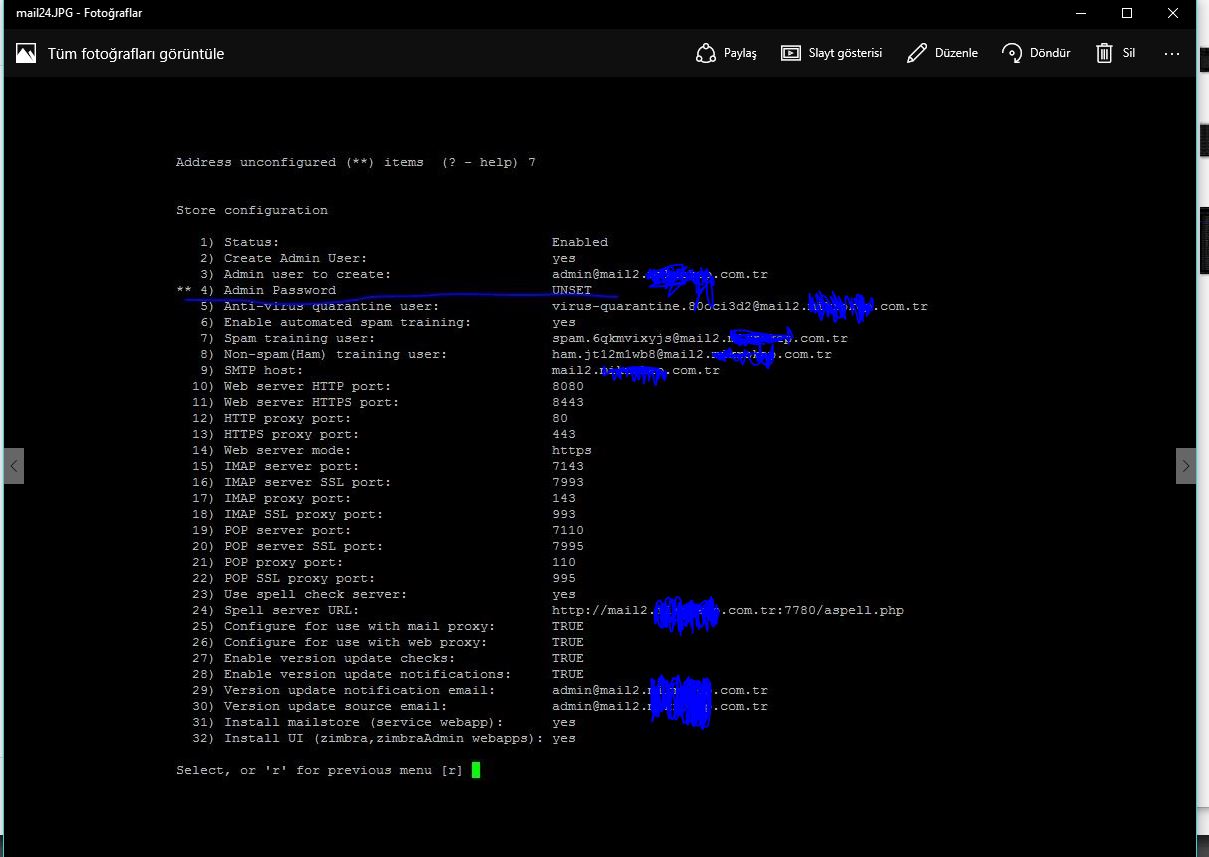
Task: Click '20) POP server SSL port:' line
Action: point(288,546)
